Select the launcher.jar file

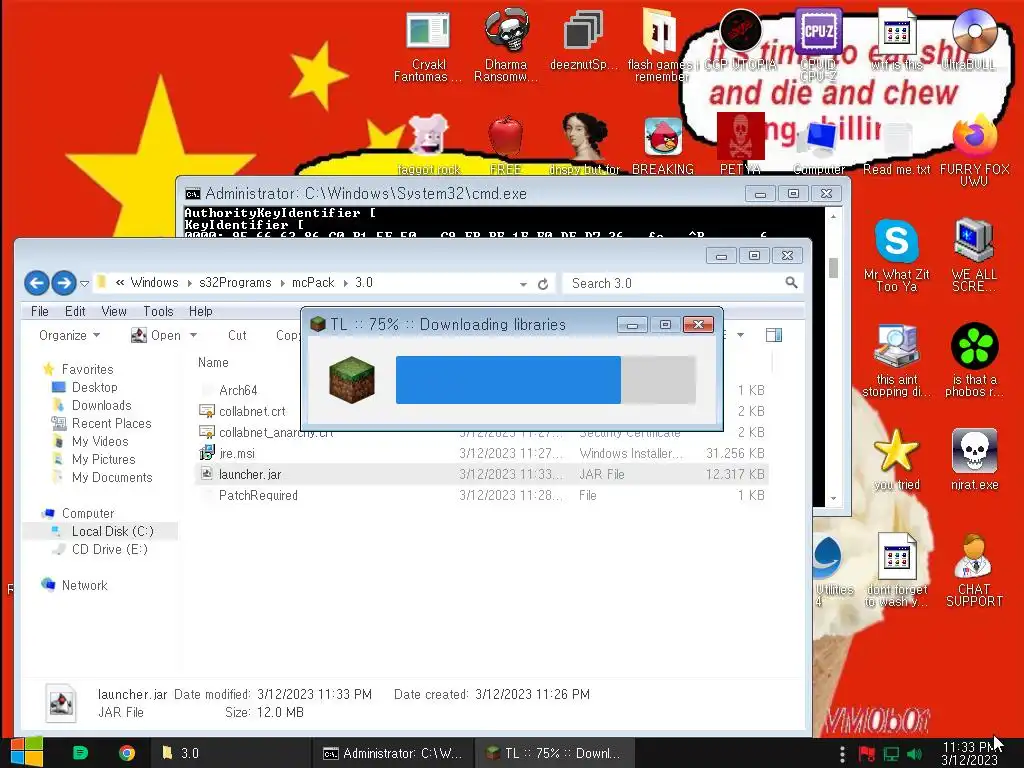pos(482,474)
